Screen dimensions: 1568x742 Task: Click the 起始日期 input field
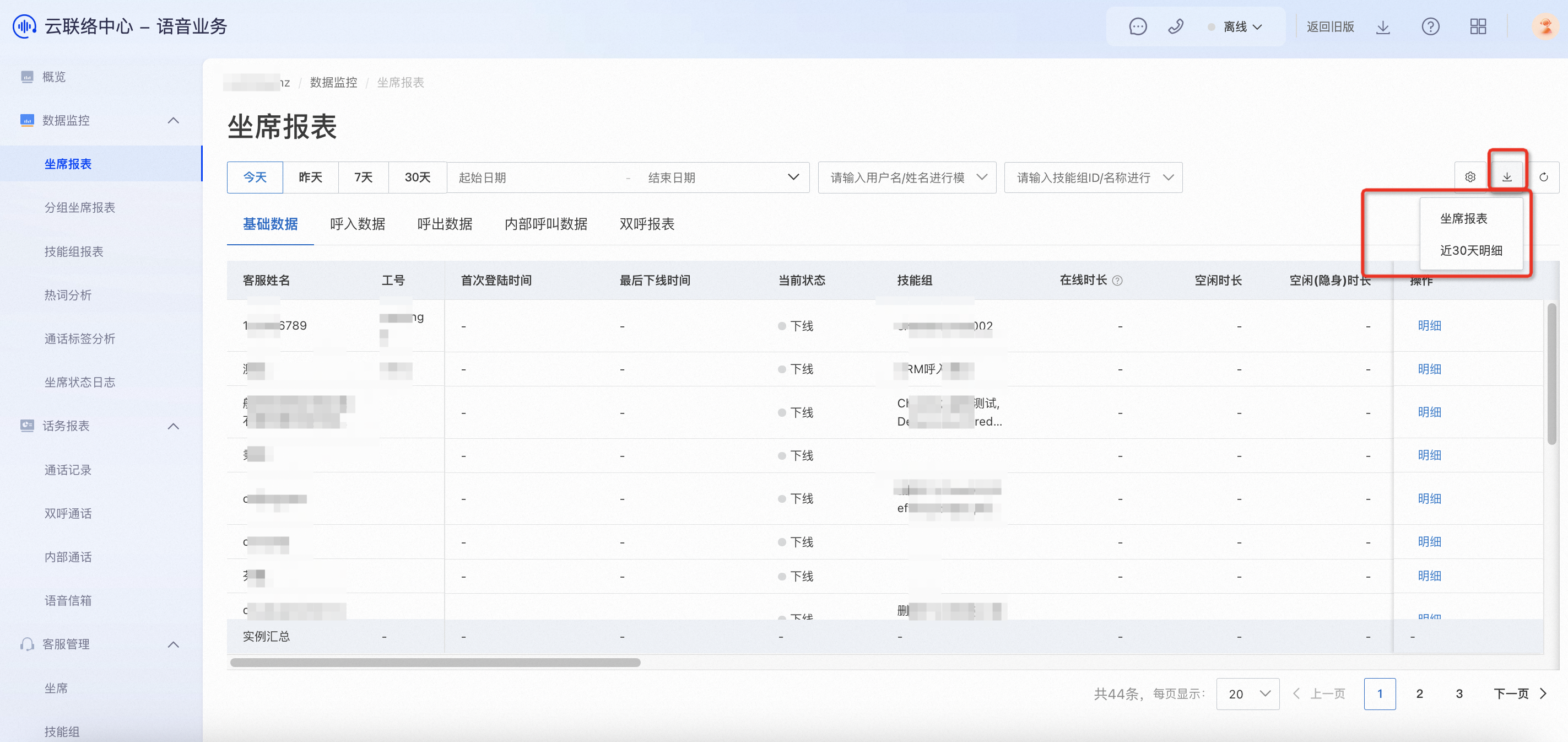point(536,178)
